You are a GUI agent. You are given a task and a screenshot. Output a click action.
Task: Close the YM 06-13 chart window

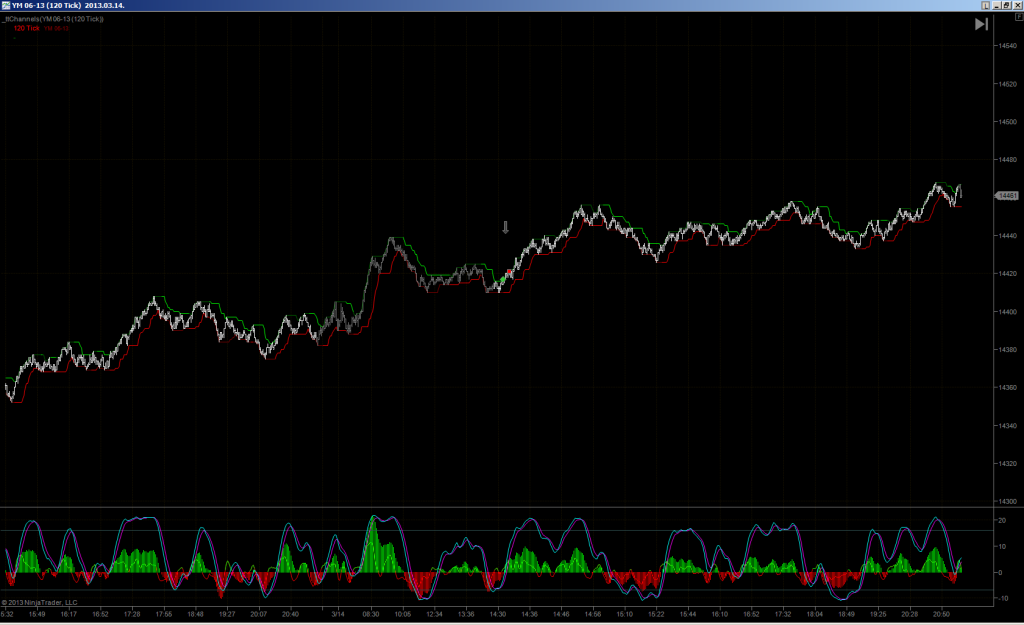tap(1017, 5)
